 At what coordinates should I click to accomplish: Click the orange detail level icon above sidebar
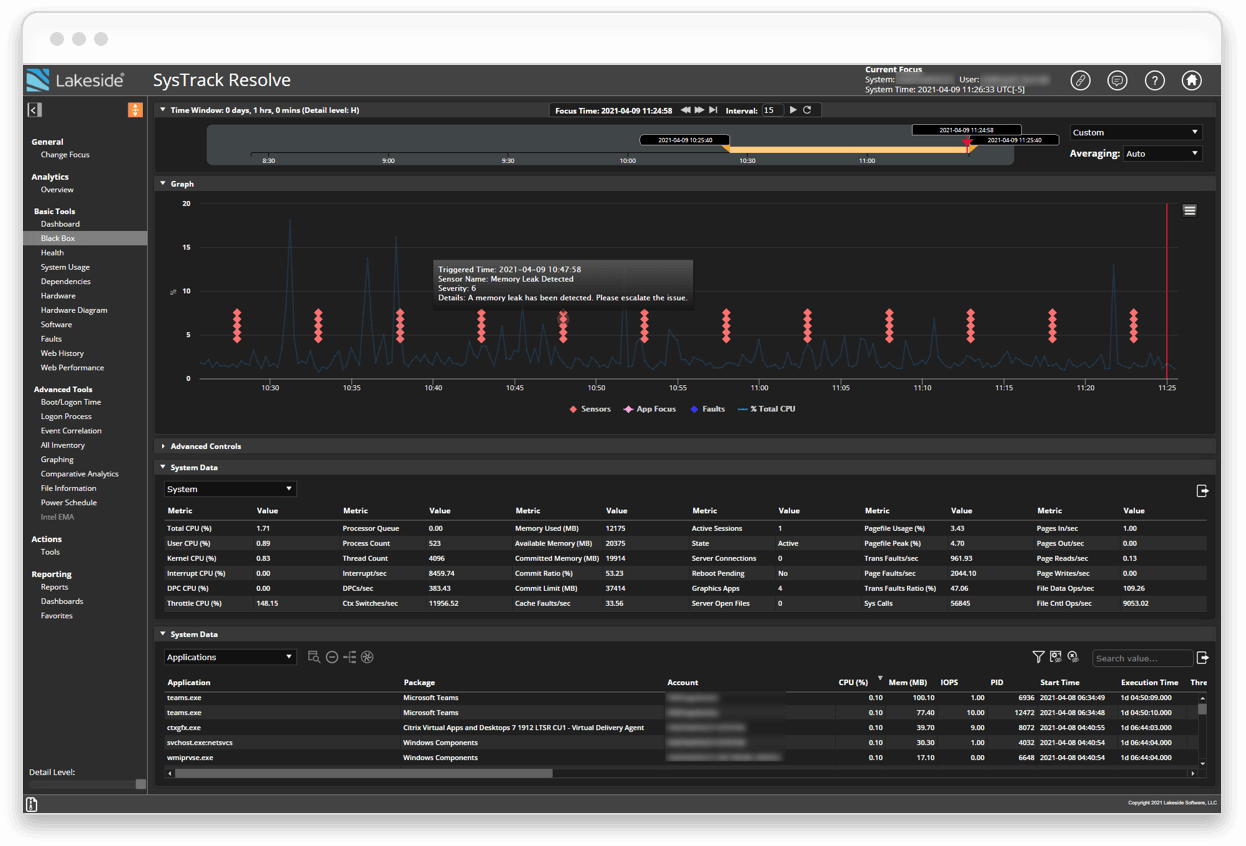135,109
